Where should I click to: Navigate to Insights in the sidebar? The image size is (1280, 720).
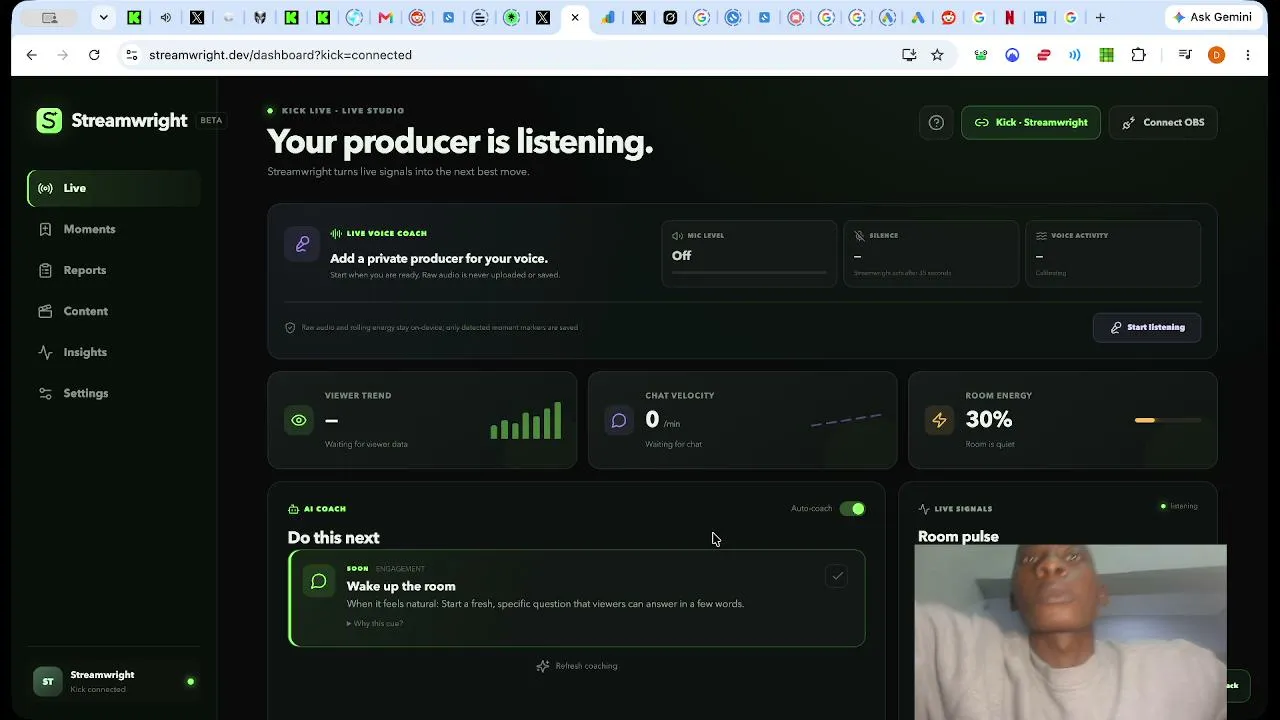pyautogui.click(x=114, y=352)
